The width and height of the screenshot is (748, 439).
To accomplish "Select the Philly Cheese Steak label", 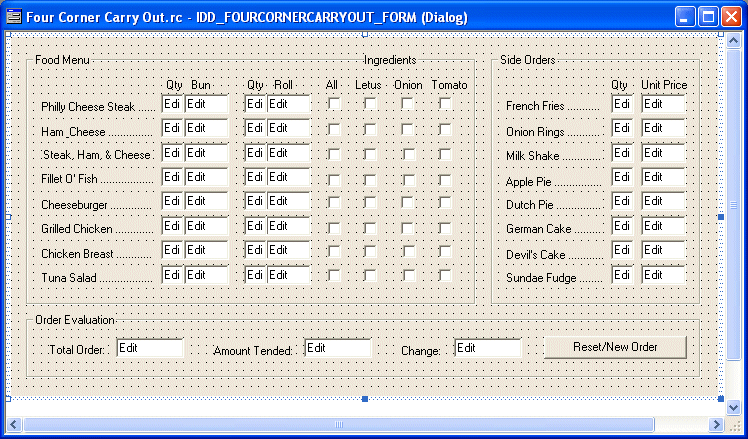I will point(98,107).
